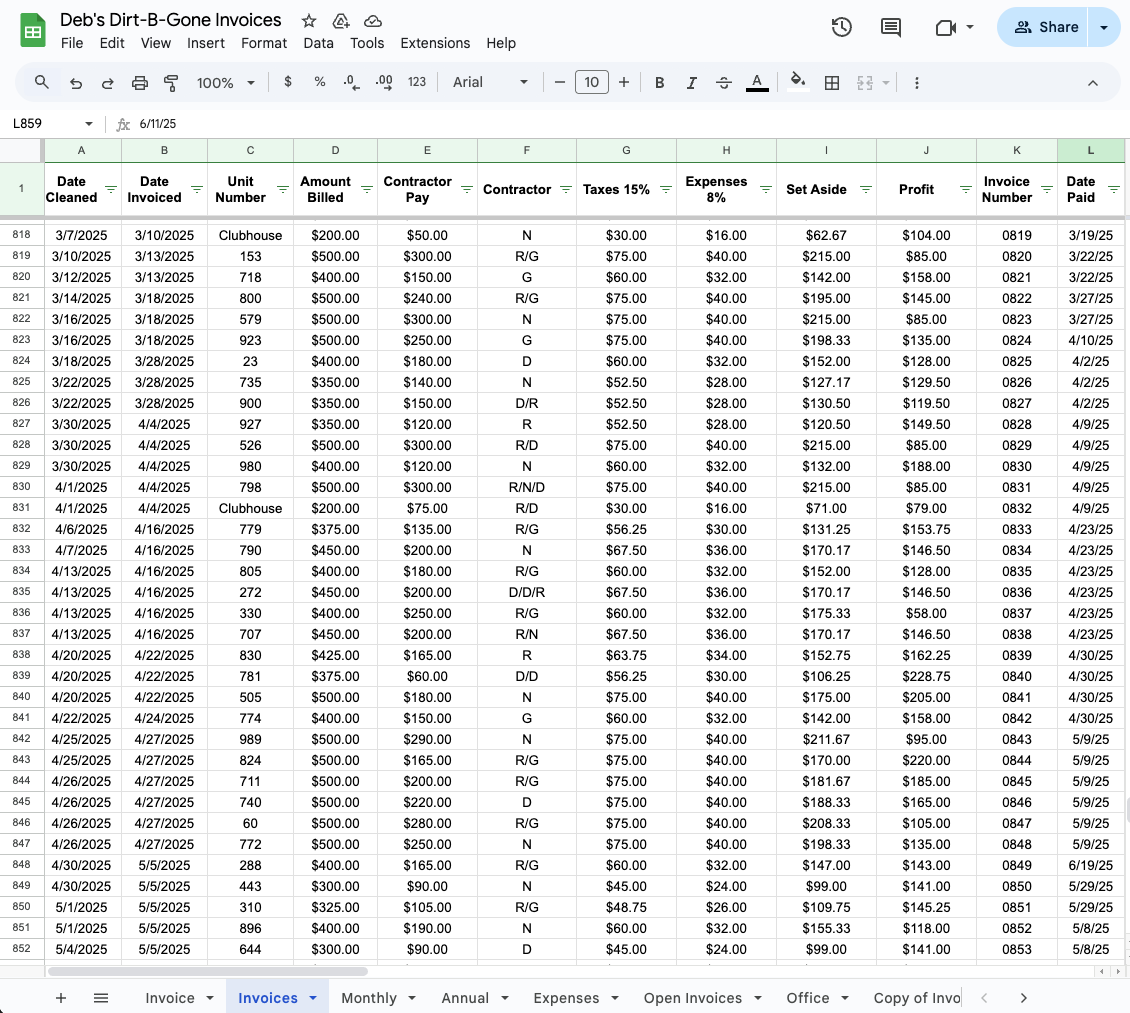Click the Format as percent icon
This screenshot has width=1130, height=1013.
pyautogui.click(x=319, y=82)
